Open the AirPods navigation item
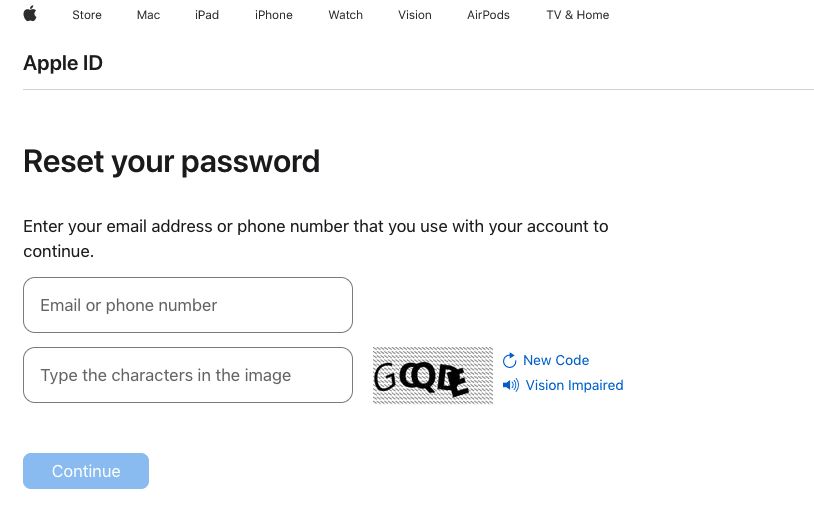 point(488,15)
